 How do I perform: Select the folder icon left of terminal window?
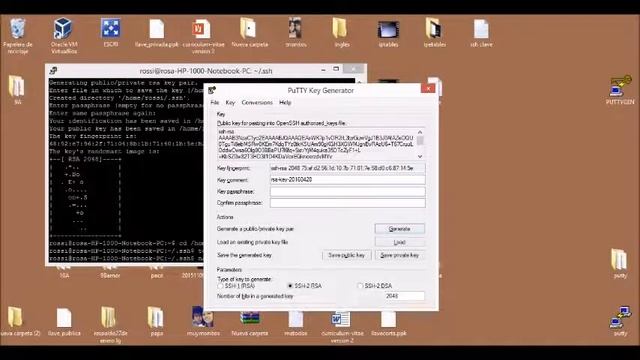[x=17, y=86]
